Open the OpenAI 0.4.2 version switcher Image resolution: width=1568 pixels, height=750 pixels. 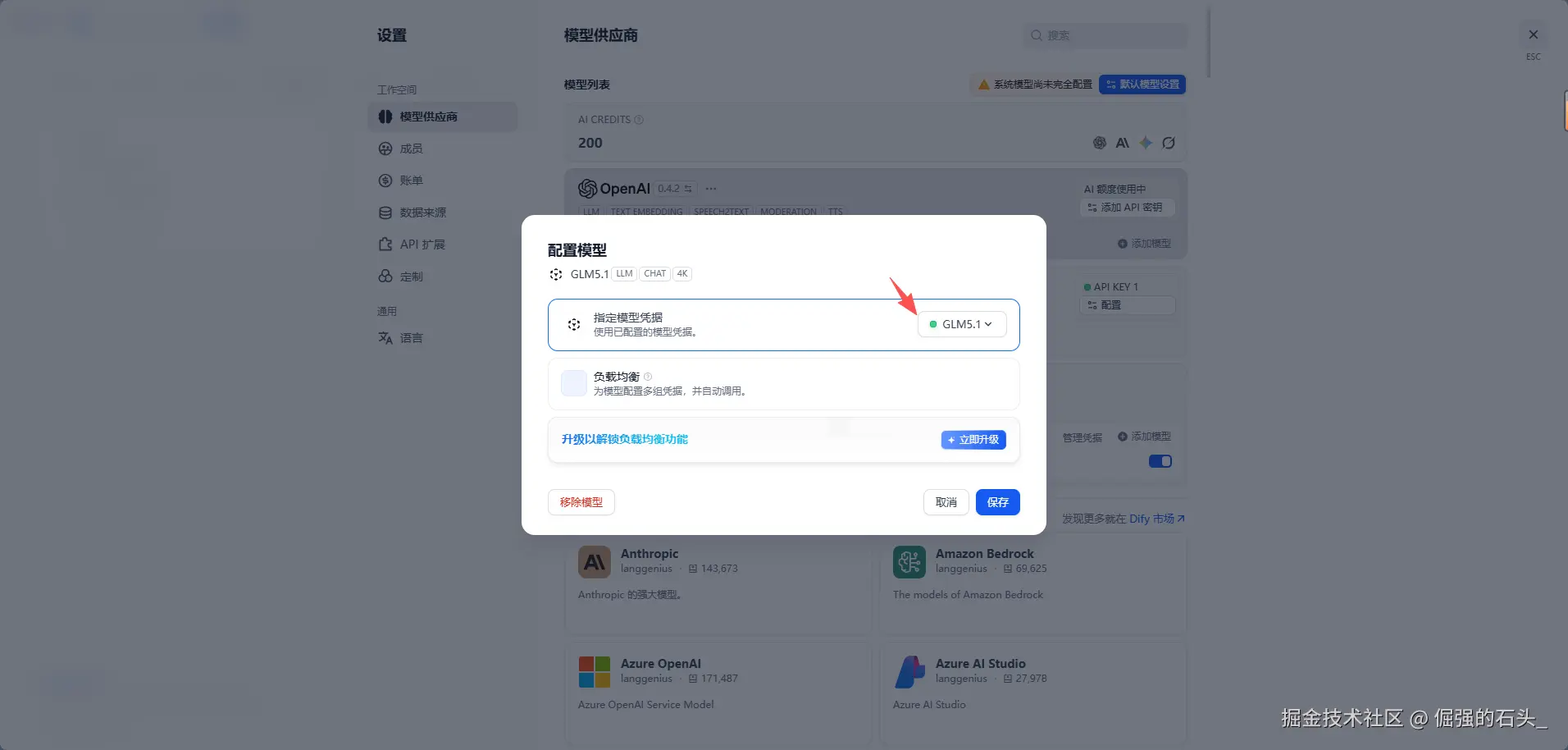pyautogui.click(x=676, y=189)
